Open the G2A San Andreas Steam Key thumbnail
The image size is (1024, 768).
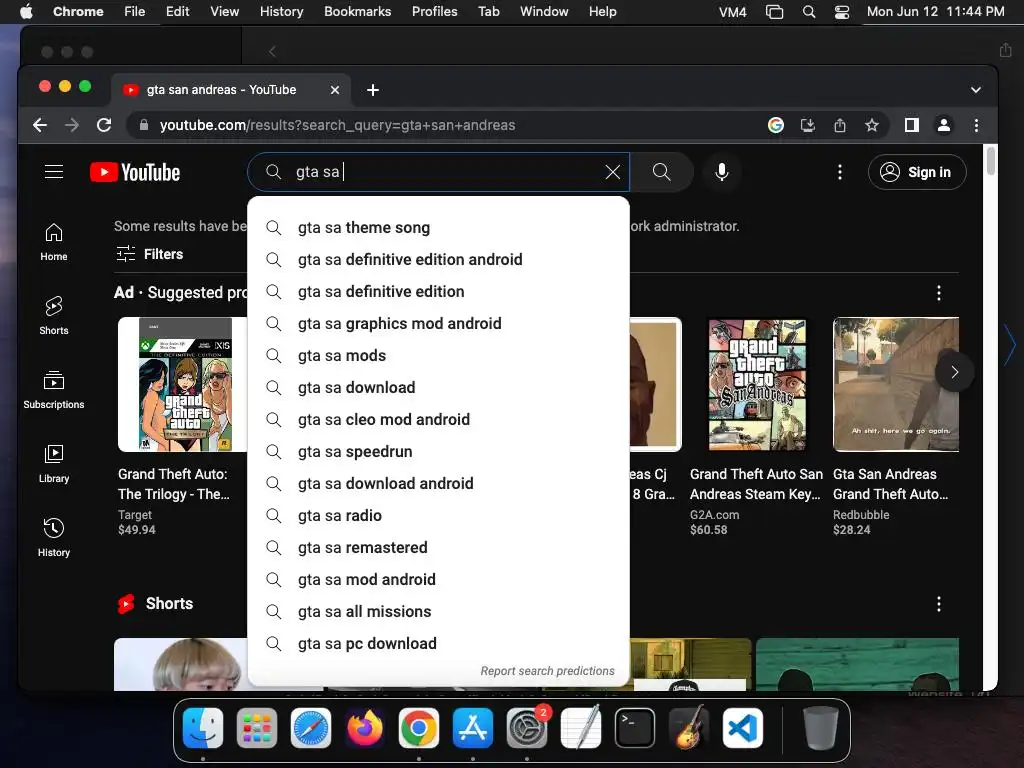click(756, 385)
